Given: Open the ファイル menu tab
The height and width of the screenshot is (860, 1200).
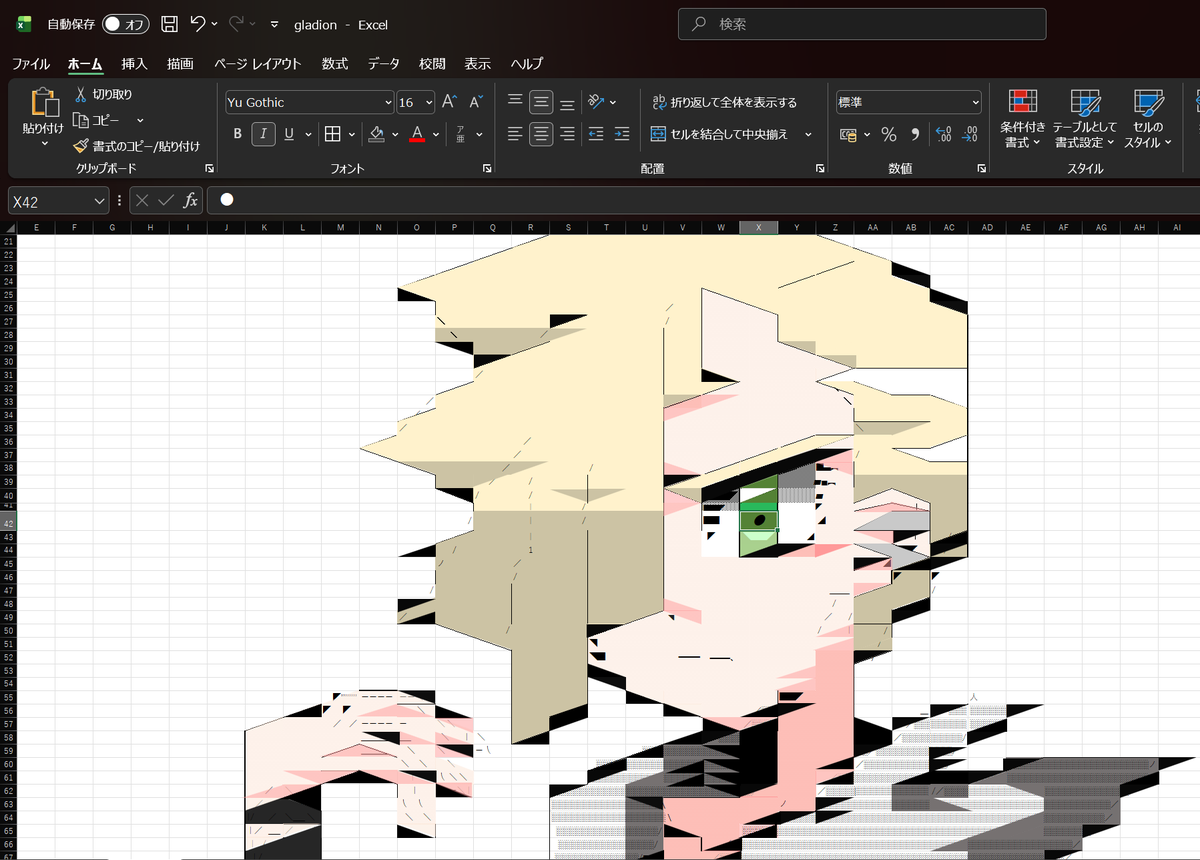Looking at the screenshot, I should tap(31, 64).
